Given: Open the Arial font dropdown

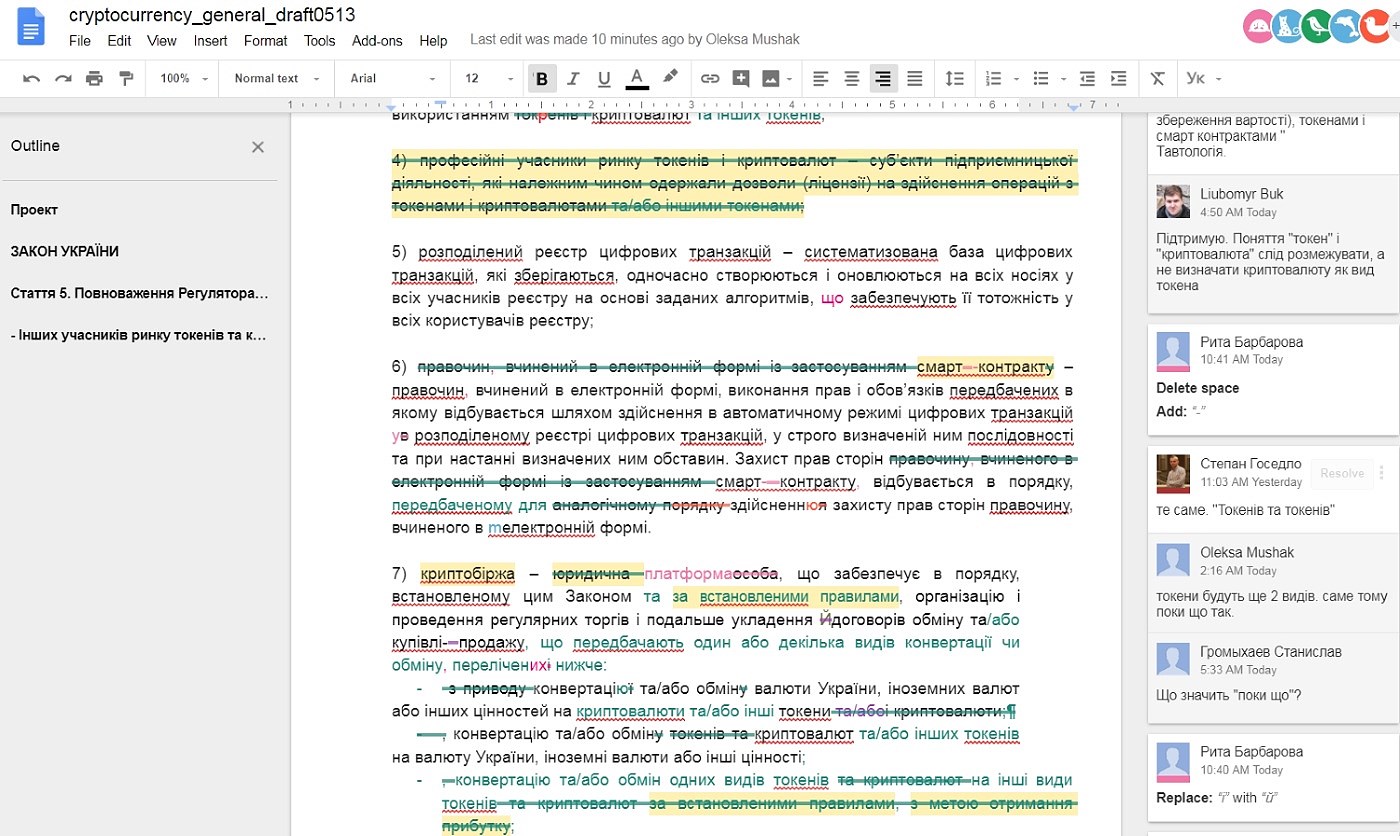Looking at the screenshot, I should click(392, 78).
